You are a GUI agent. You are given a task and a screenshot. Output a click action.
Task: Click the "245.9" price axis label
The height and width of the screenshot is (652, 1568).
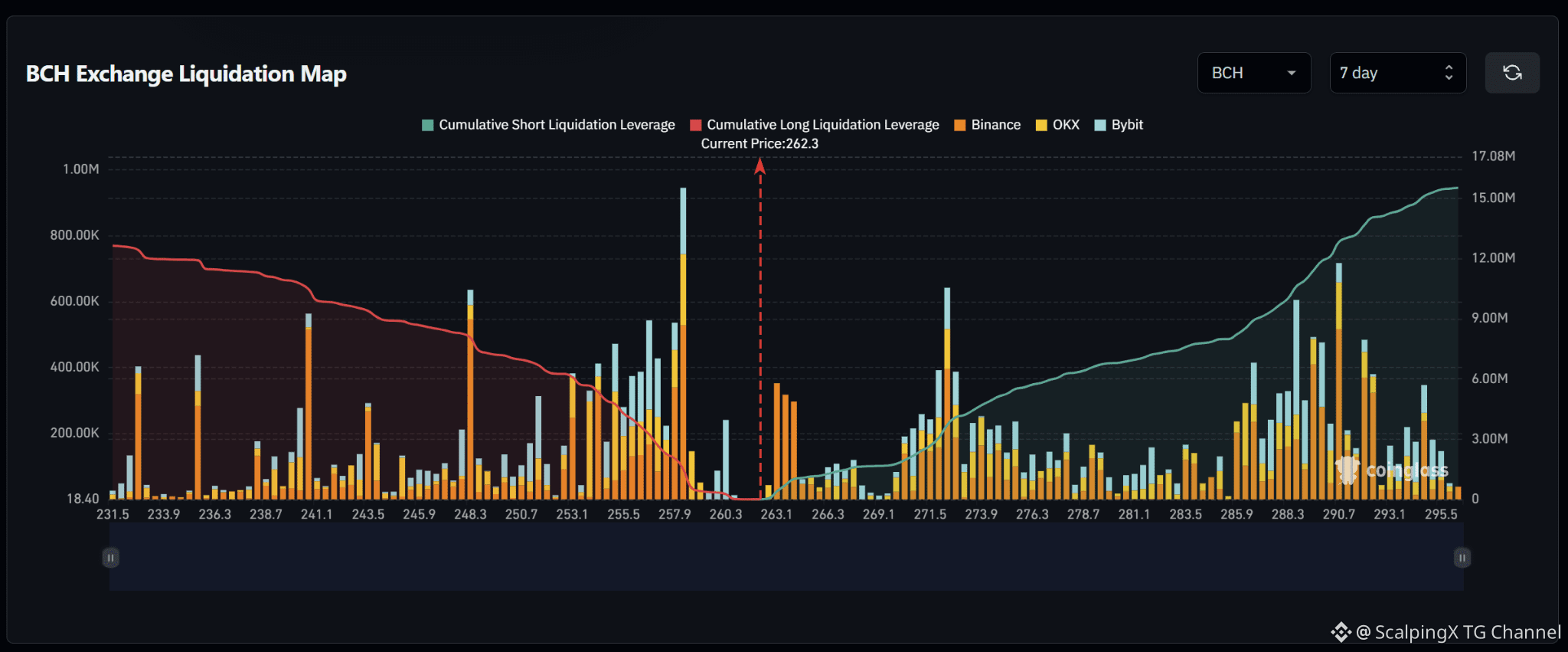click(420, 514)
